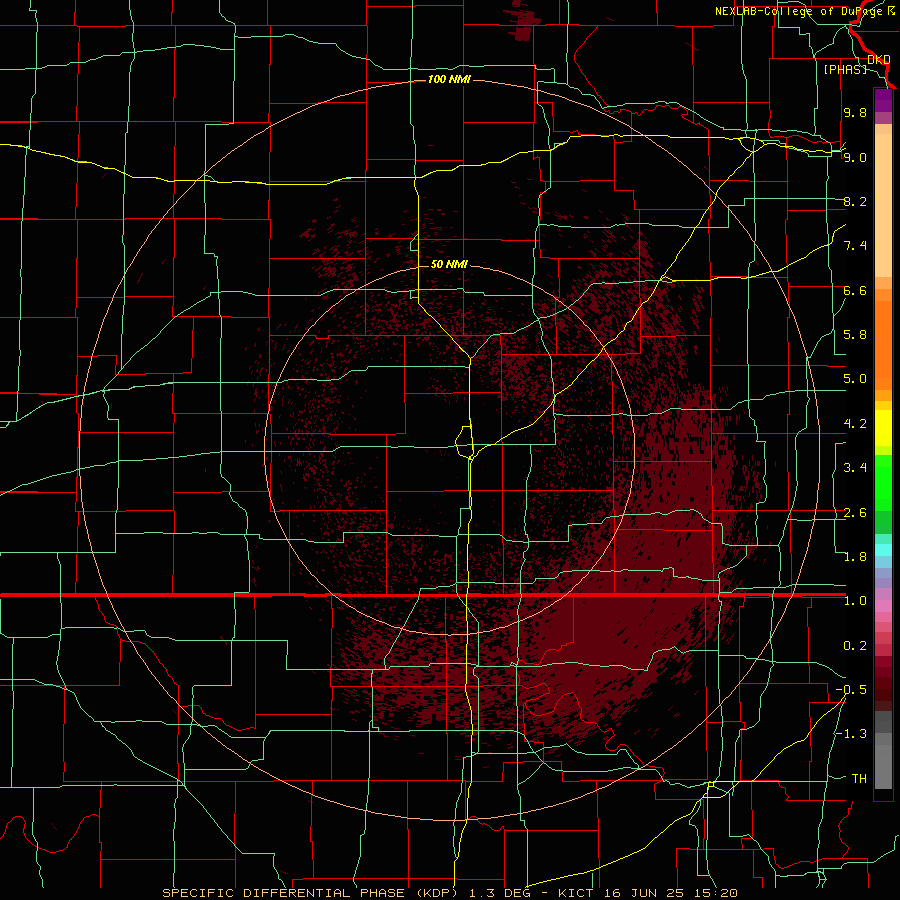Click the 50 NMI range ring label
Screen dimensions: 900x900
449,264
